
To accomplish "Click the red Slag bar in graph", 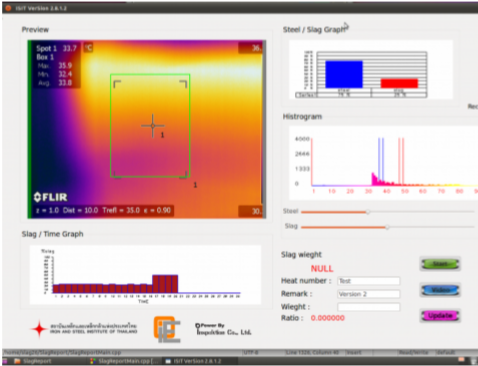I will pos(399,83).
